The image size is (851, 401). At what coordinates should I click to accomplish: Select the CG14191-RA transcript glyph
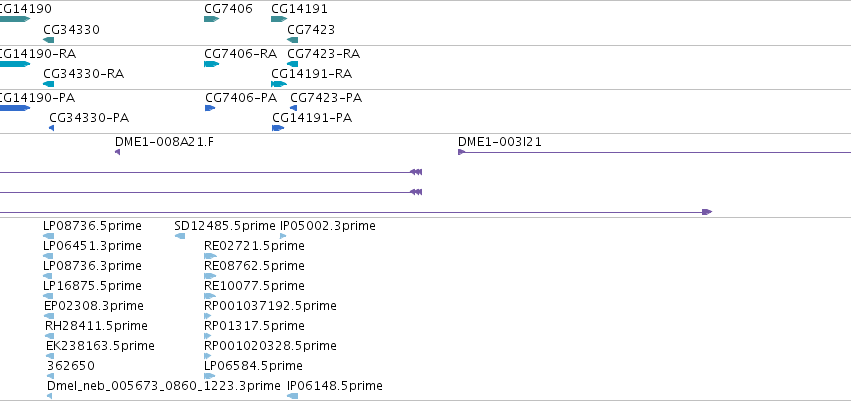pos(279,84)
